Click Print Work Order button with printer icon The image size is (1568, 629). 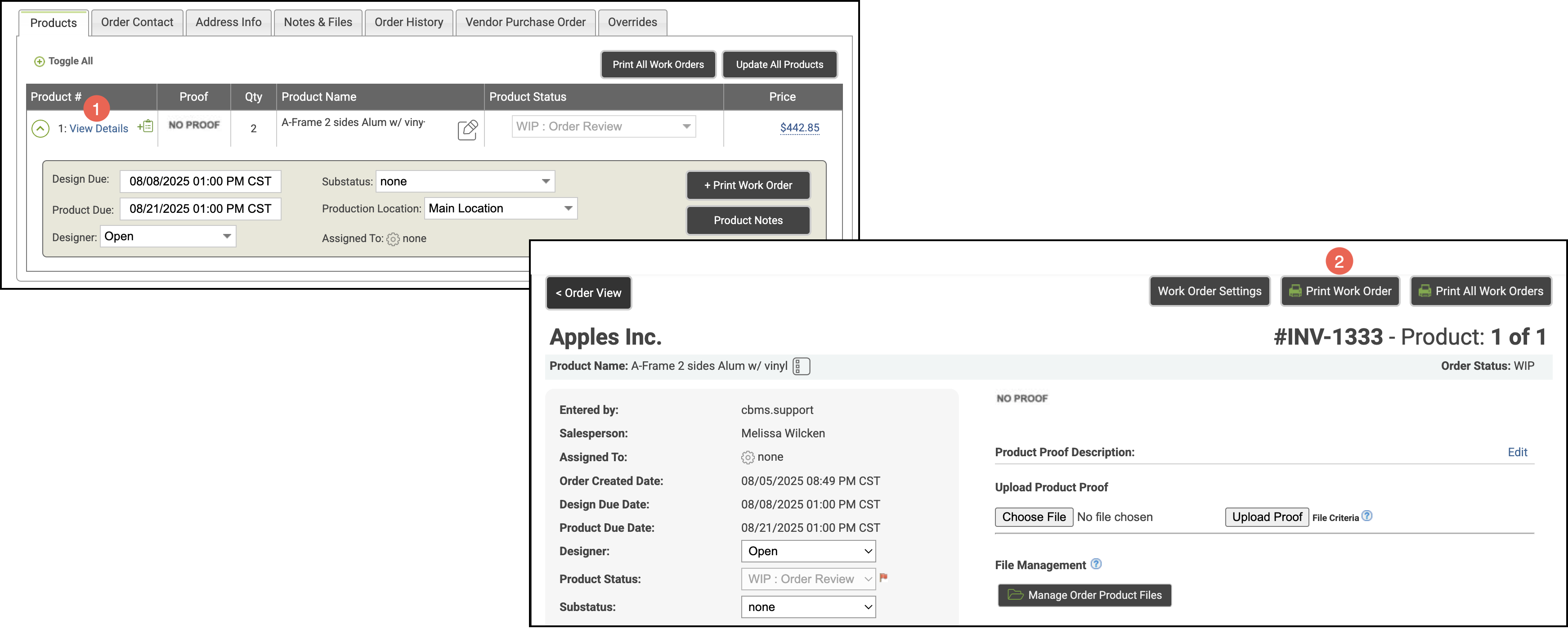click(1340, 291)
